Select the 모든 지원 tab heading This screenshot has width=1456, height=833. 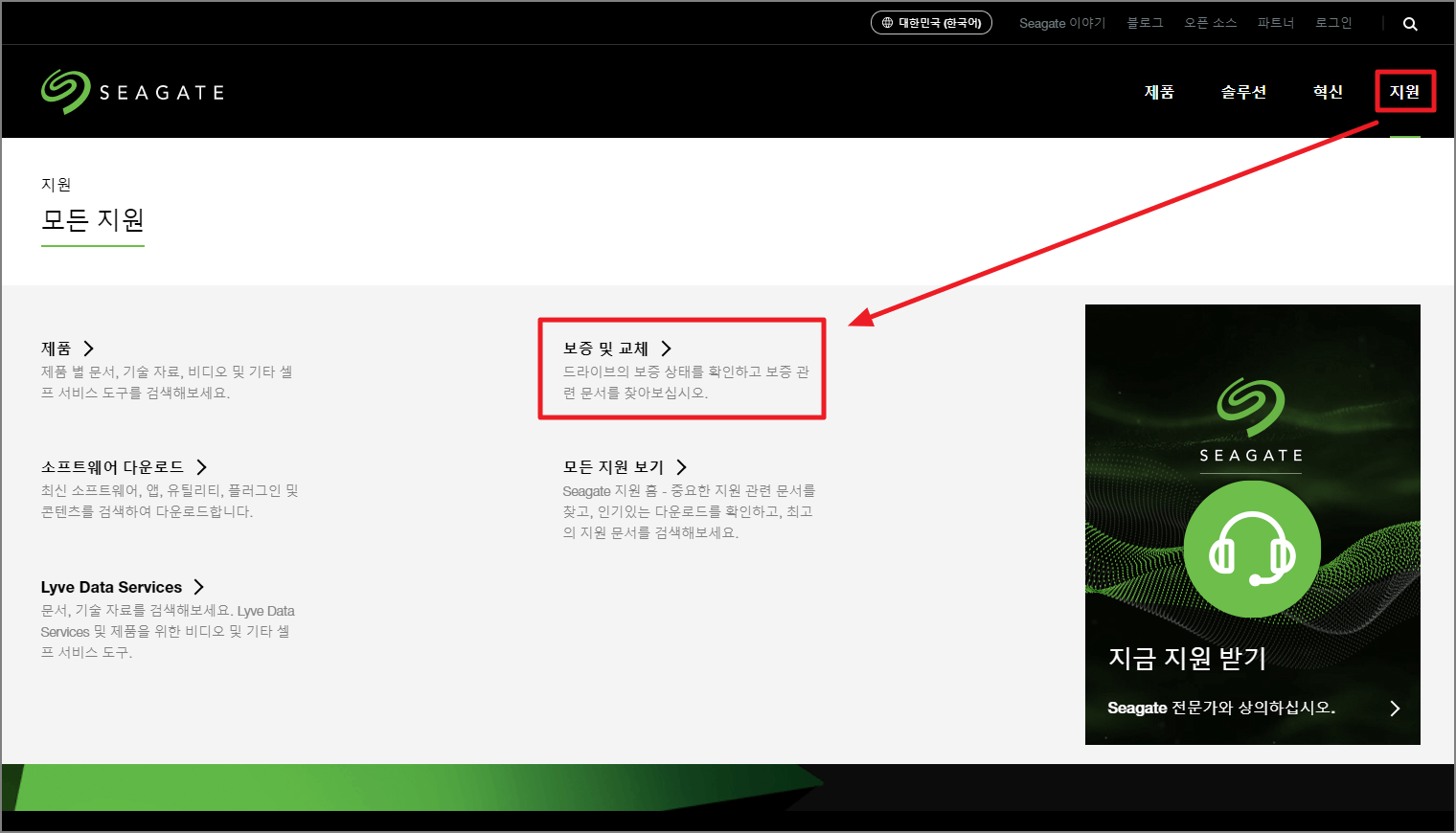click(92, 220)
